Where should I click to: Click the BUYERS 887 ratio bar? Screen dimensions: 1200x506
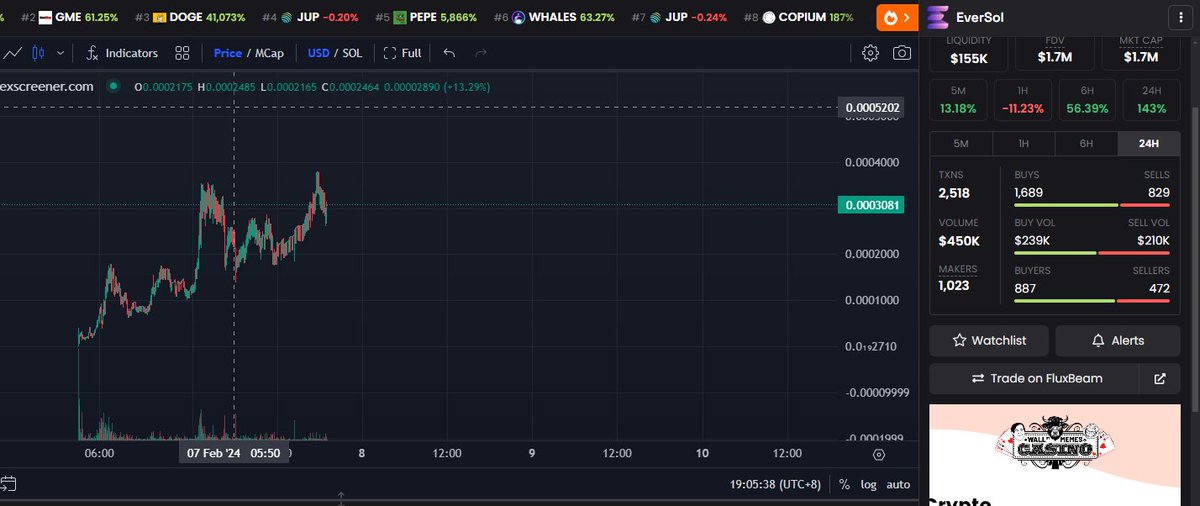pos(1064,301)
